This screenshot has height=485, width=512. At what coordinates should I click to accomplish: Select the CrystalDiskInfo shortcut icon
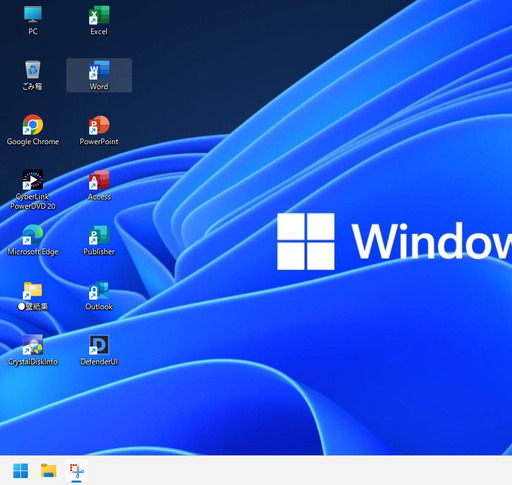click(x=33, y=345)
